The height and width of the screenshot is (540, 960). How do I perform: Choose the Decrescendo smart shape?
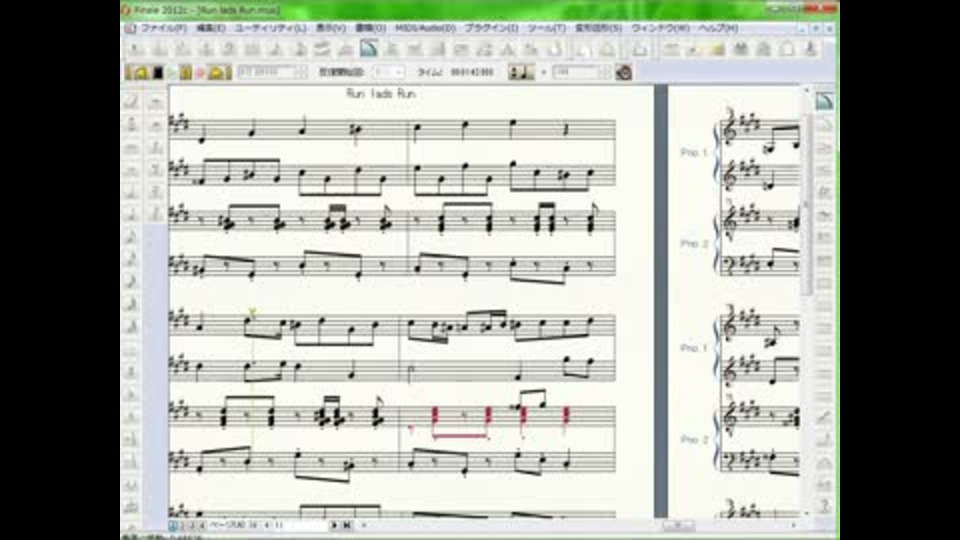[824, 148]
